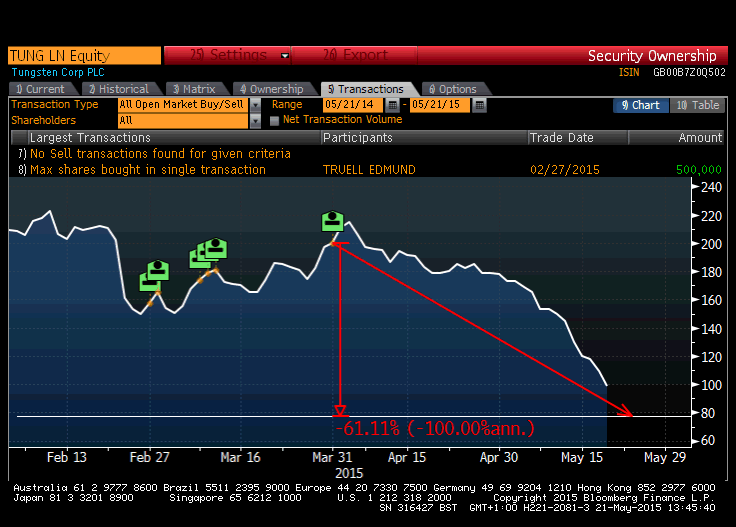This screenshot has width=736, height=527.
Task: Click the 02/27/2015 trade date
Action: (565, 170)
